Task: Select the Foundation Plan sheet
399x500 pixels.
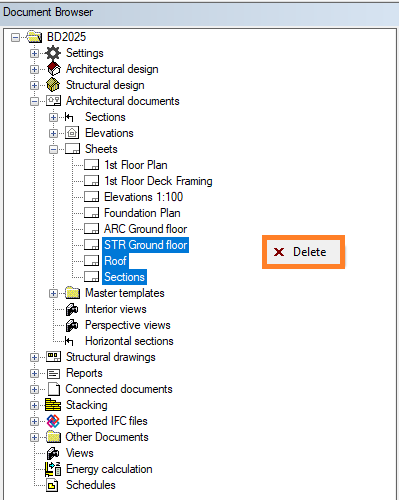Action: pos(142,213)
